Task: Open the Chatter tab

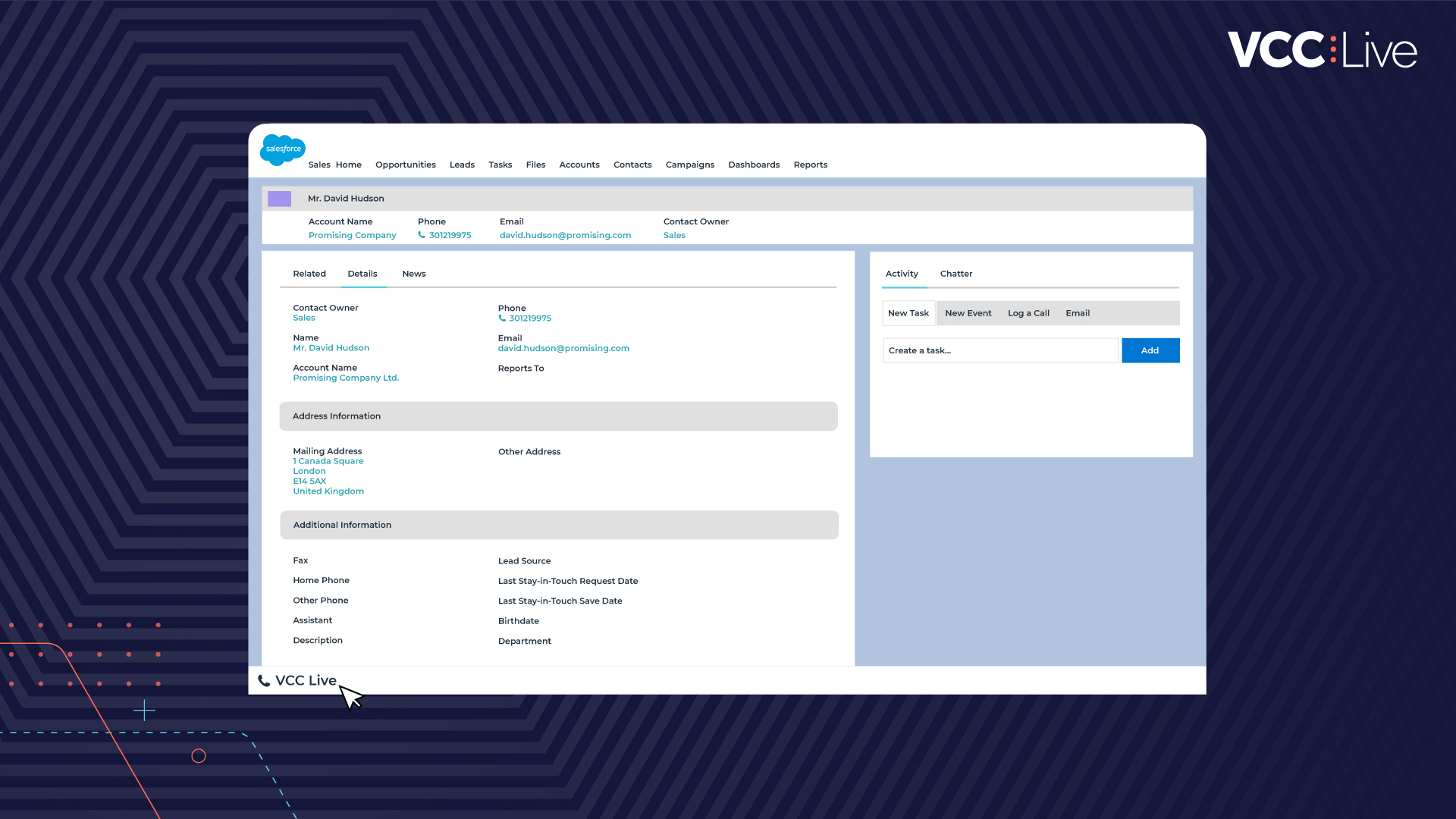Action: [x=955, y=274]
